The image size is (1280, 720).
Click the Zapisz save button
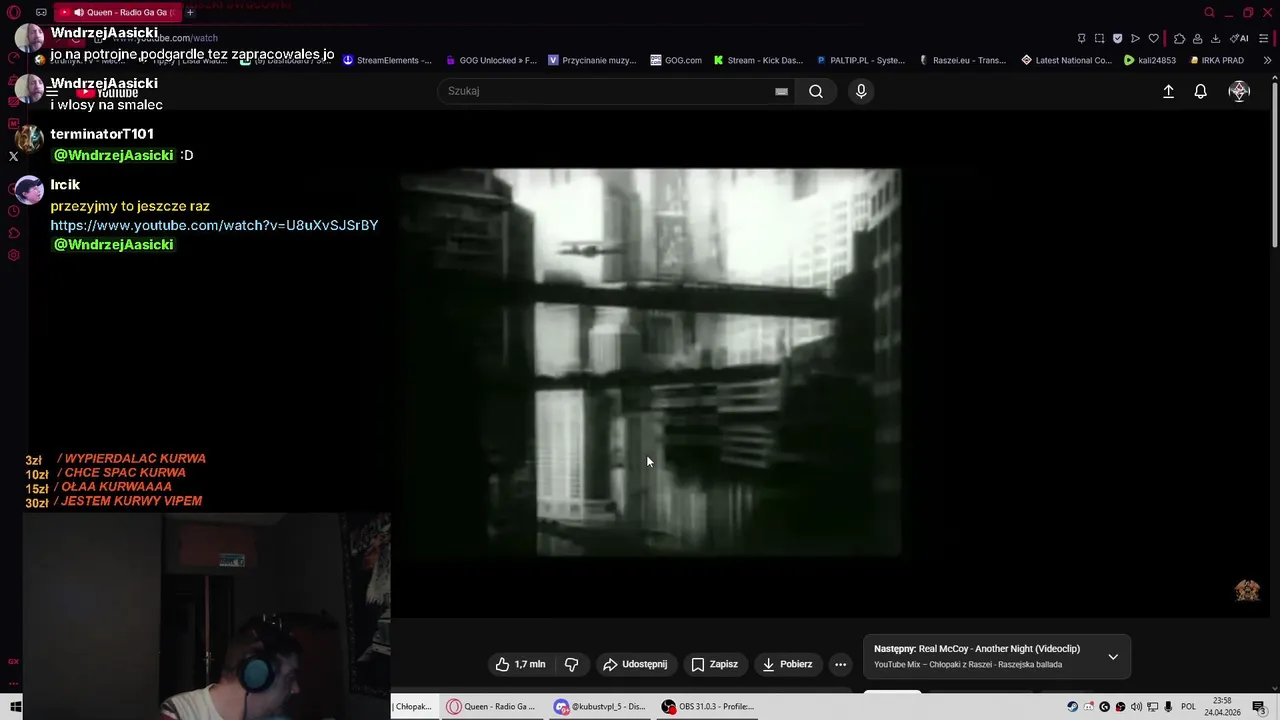(714, 664)
